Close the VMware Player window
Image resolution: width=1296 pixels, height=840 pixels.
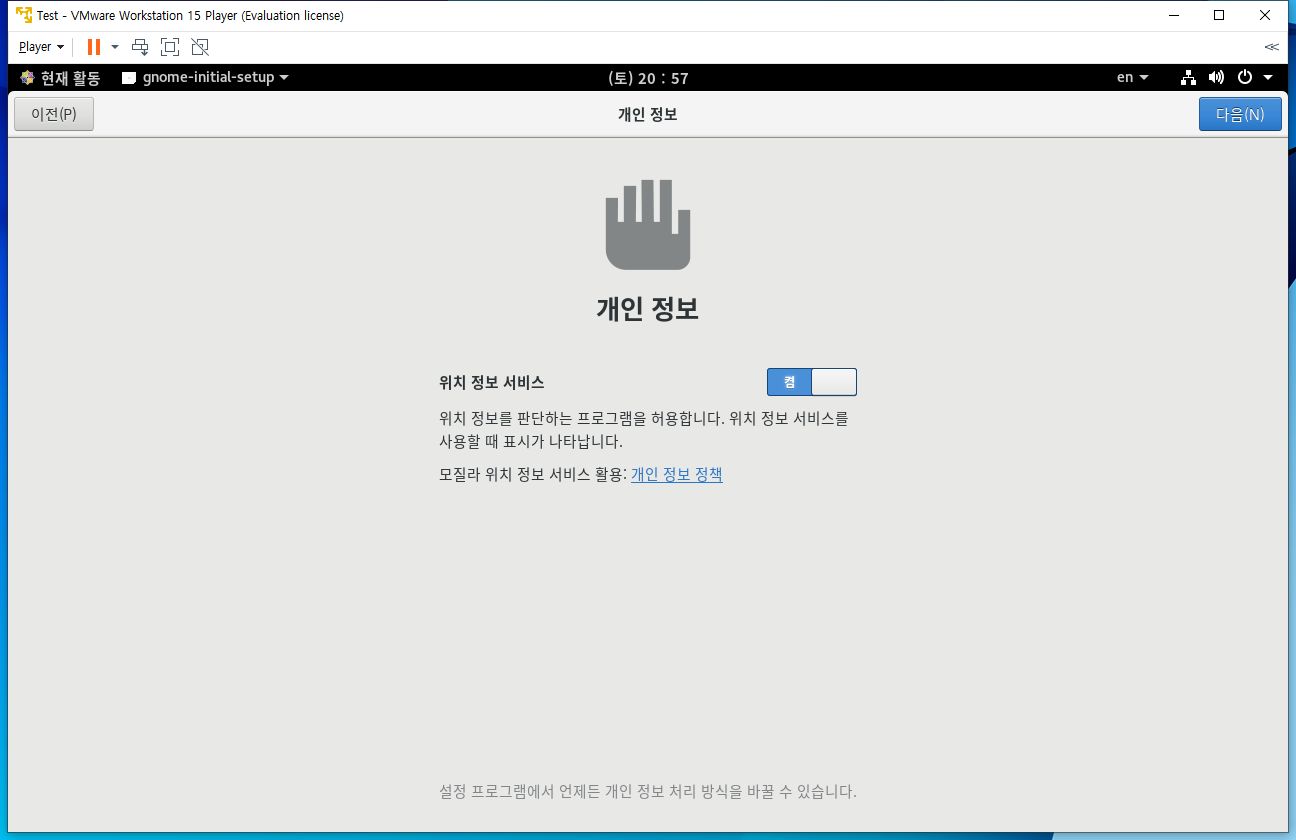pos(1265,15)
